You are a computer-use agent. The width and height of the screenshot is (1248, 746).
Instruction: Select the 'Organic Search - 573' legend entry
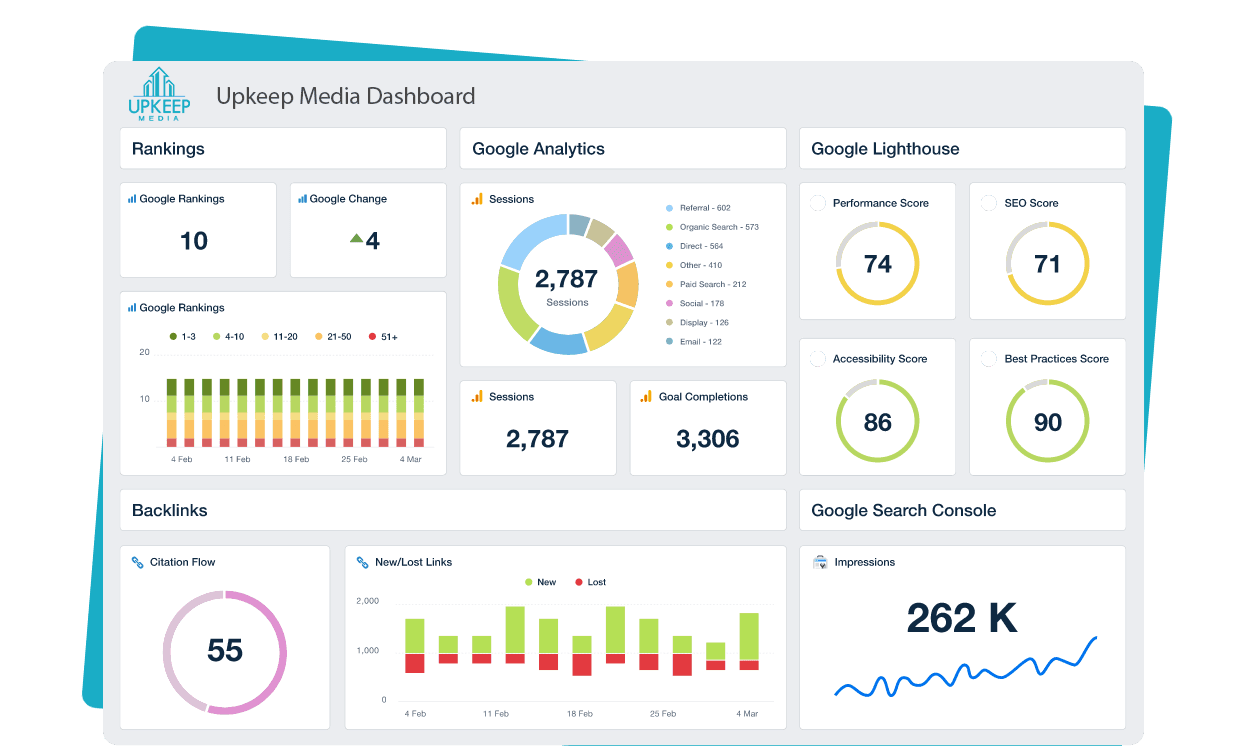coord(712,227)
